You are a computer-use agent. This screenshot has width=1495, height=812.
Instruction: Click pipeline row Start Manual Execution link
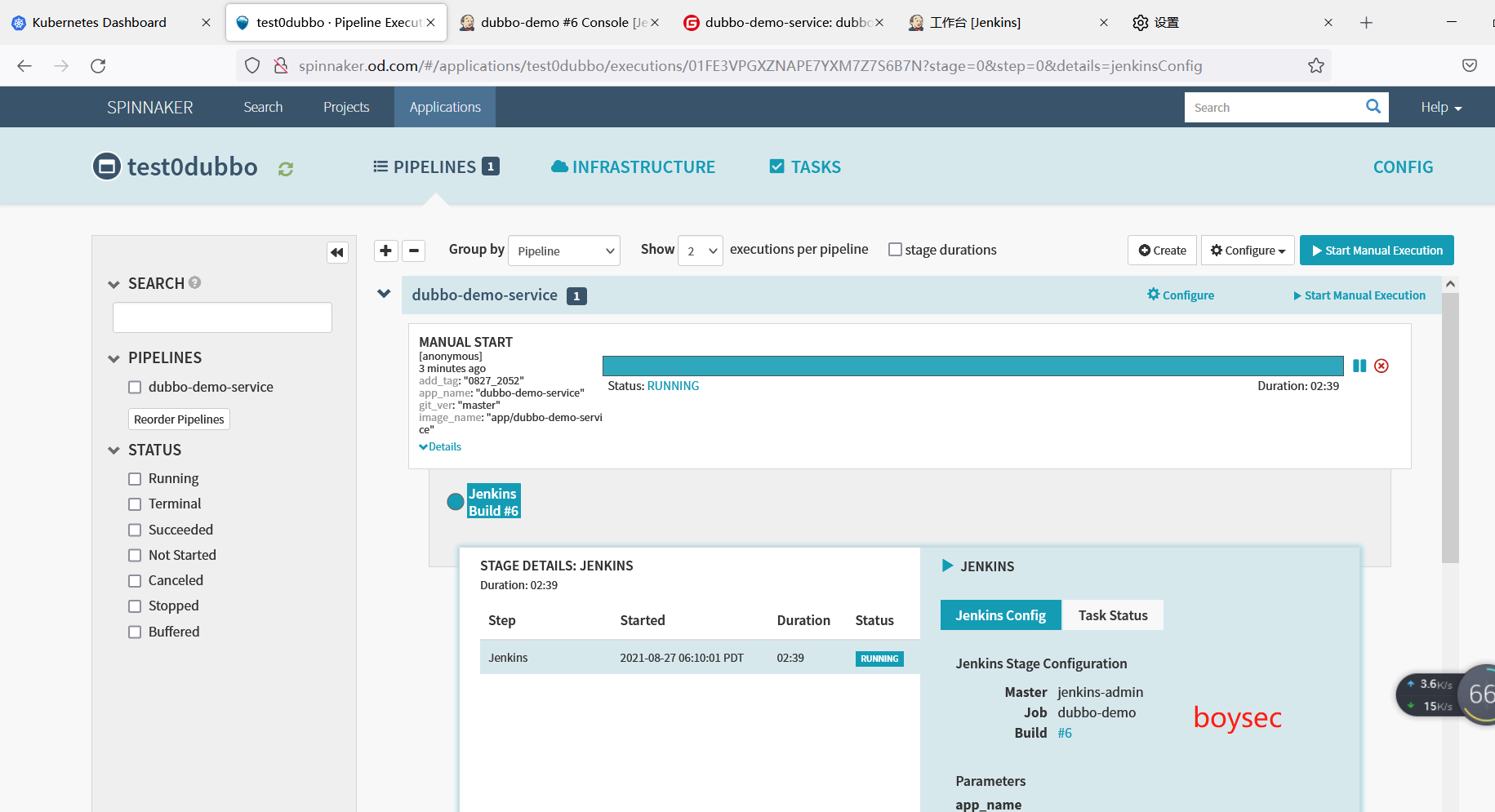coord(1359,295)
